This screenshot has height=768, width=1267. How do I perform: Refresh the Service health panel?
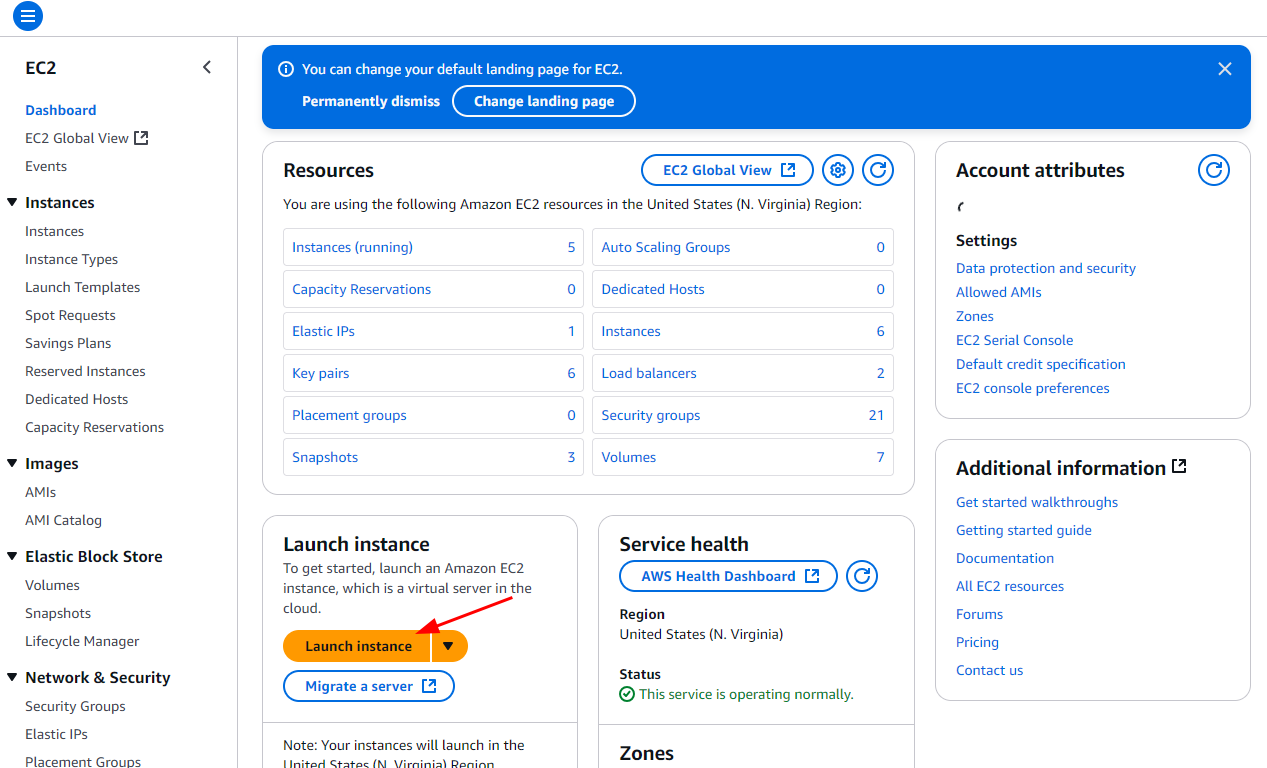862,576
